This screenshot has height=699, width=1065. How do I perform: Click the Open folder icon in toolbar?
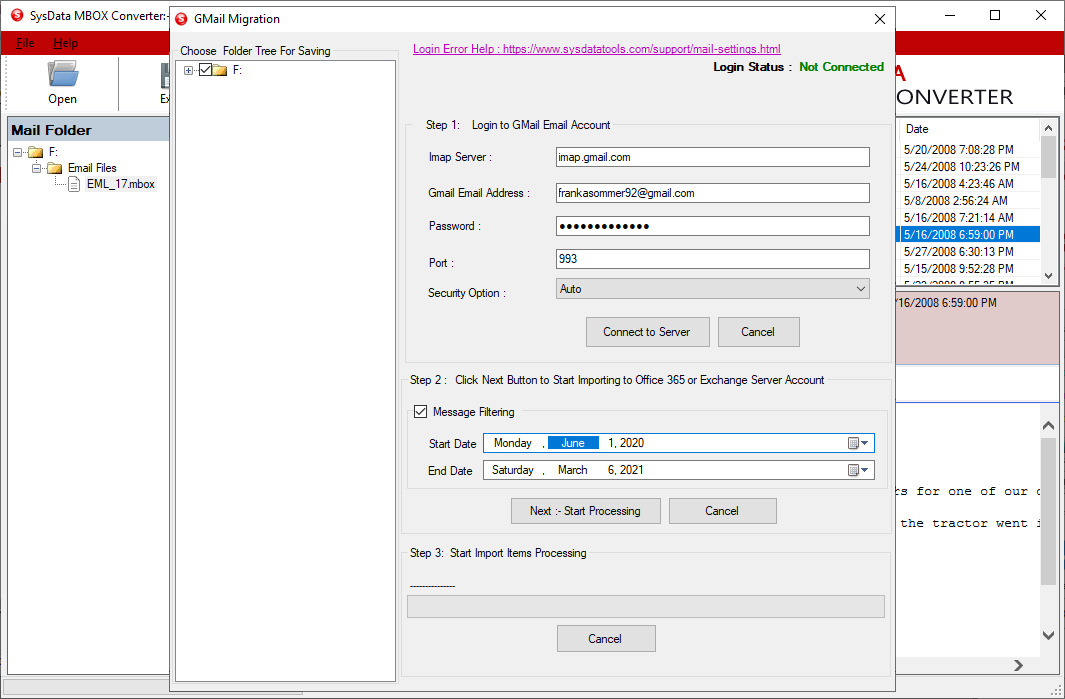(62, 74)
